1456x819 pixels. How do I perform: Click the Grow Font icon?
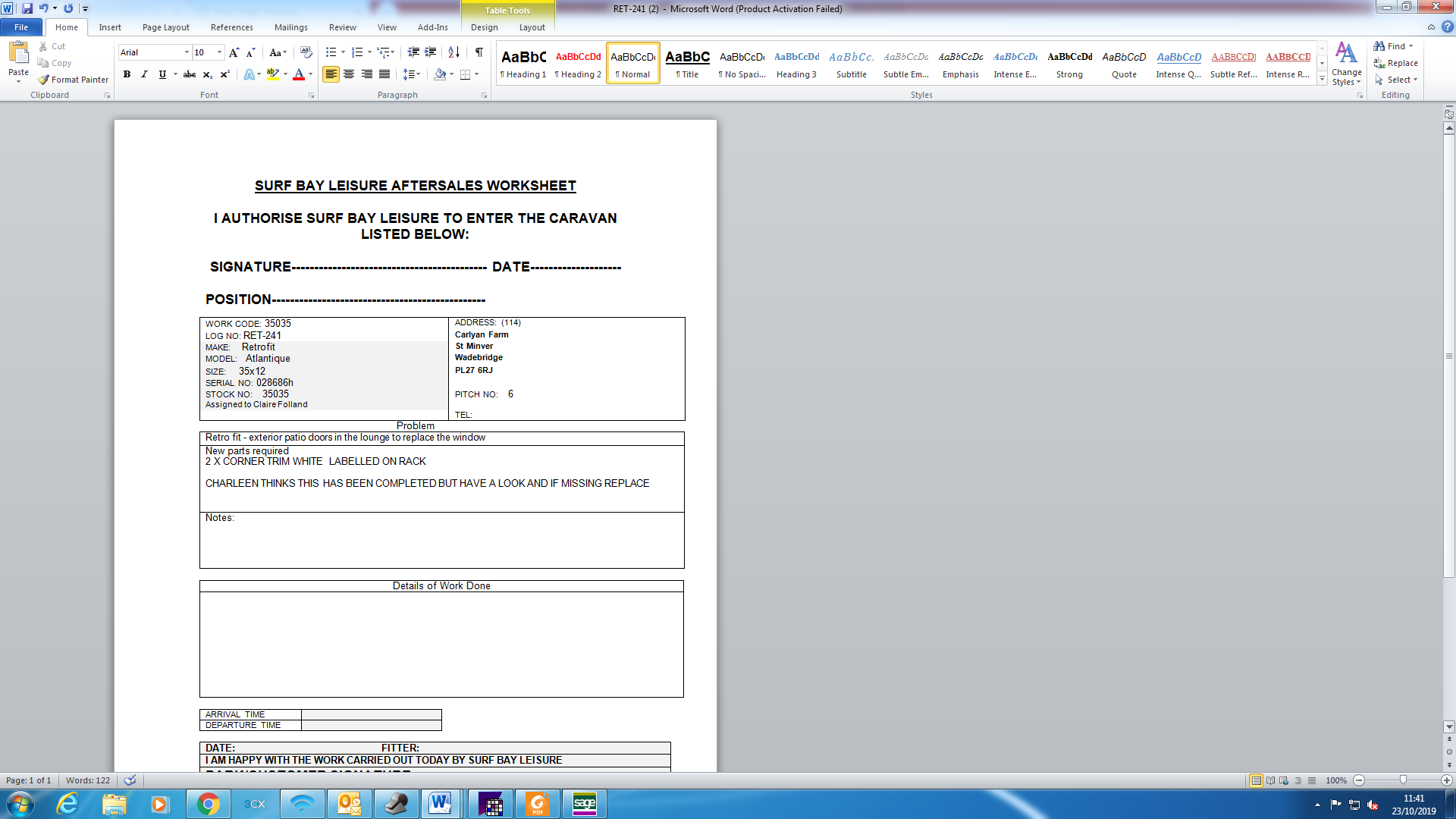234,52
